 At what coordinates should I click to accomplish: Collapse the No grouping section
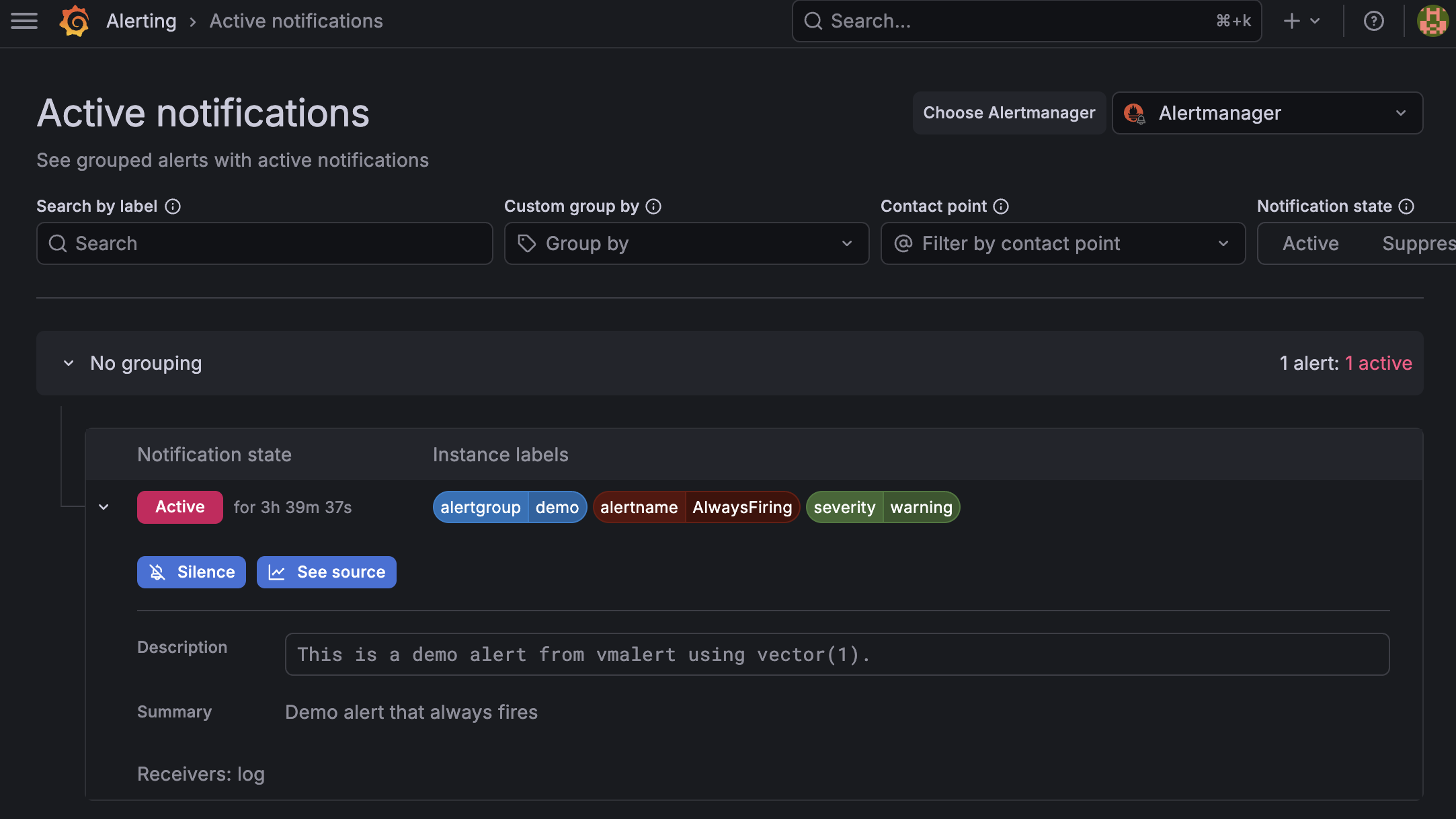point(69,363)
